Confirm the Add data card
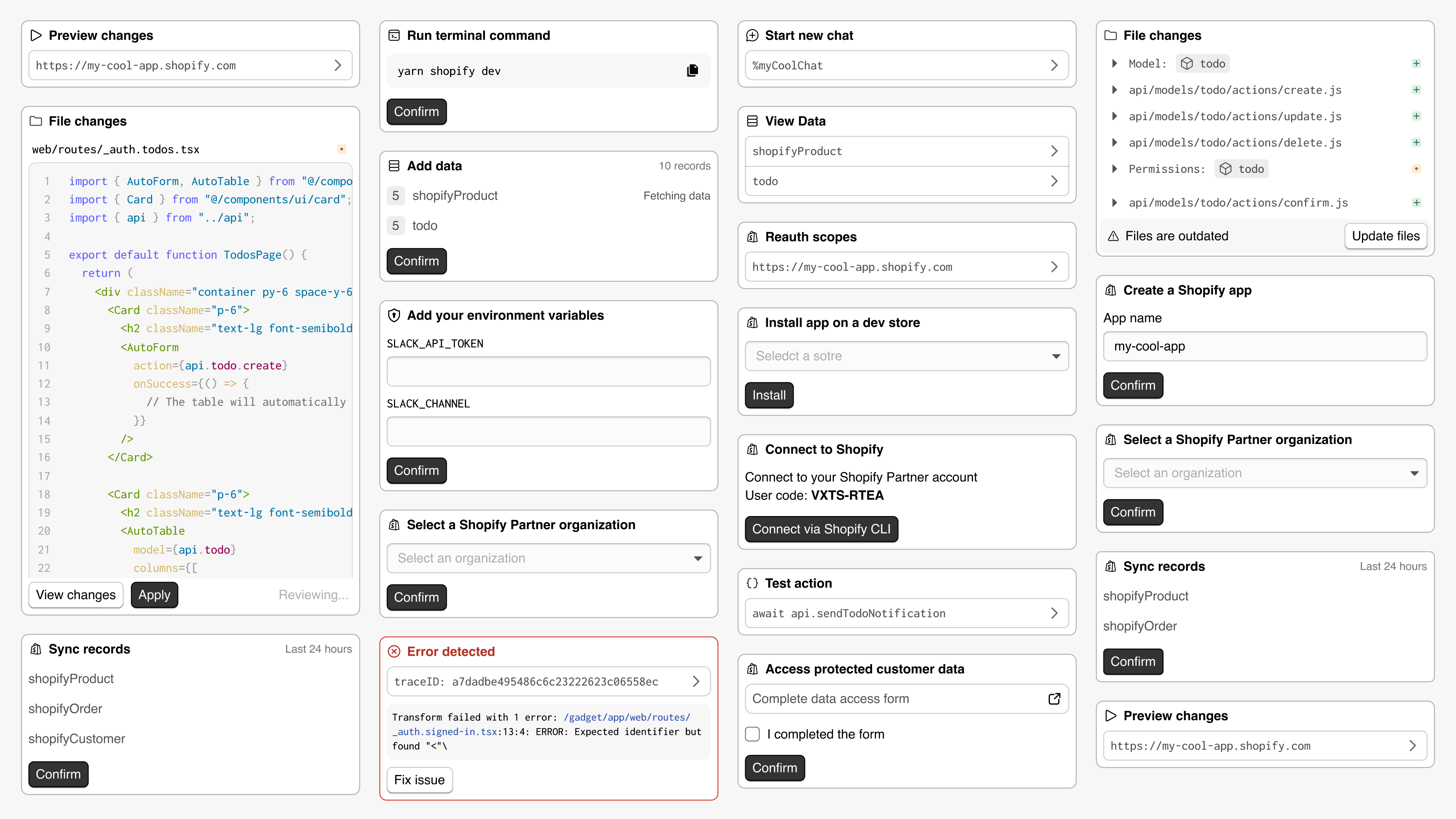Image resolution: width=1456 pixels, height=819 pixels. [417, 261]
